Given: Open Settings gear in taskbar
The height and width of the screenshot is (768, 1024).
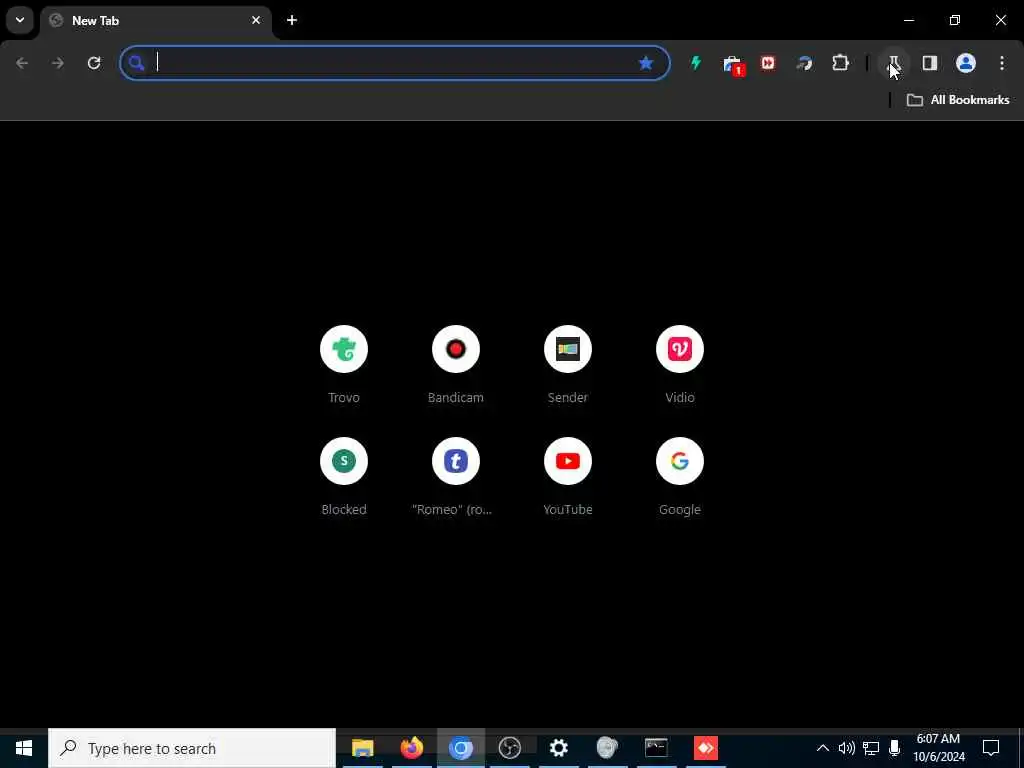Looking at the screenshot, I should pos(558,748).
